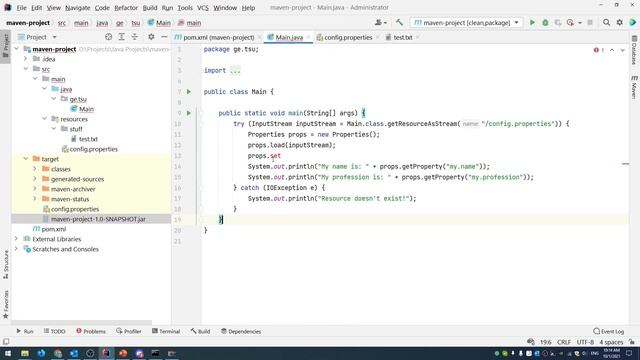This screenshot has height=360, width=640.
Task: Collapse the src folder
Action: point(26,69)
